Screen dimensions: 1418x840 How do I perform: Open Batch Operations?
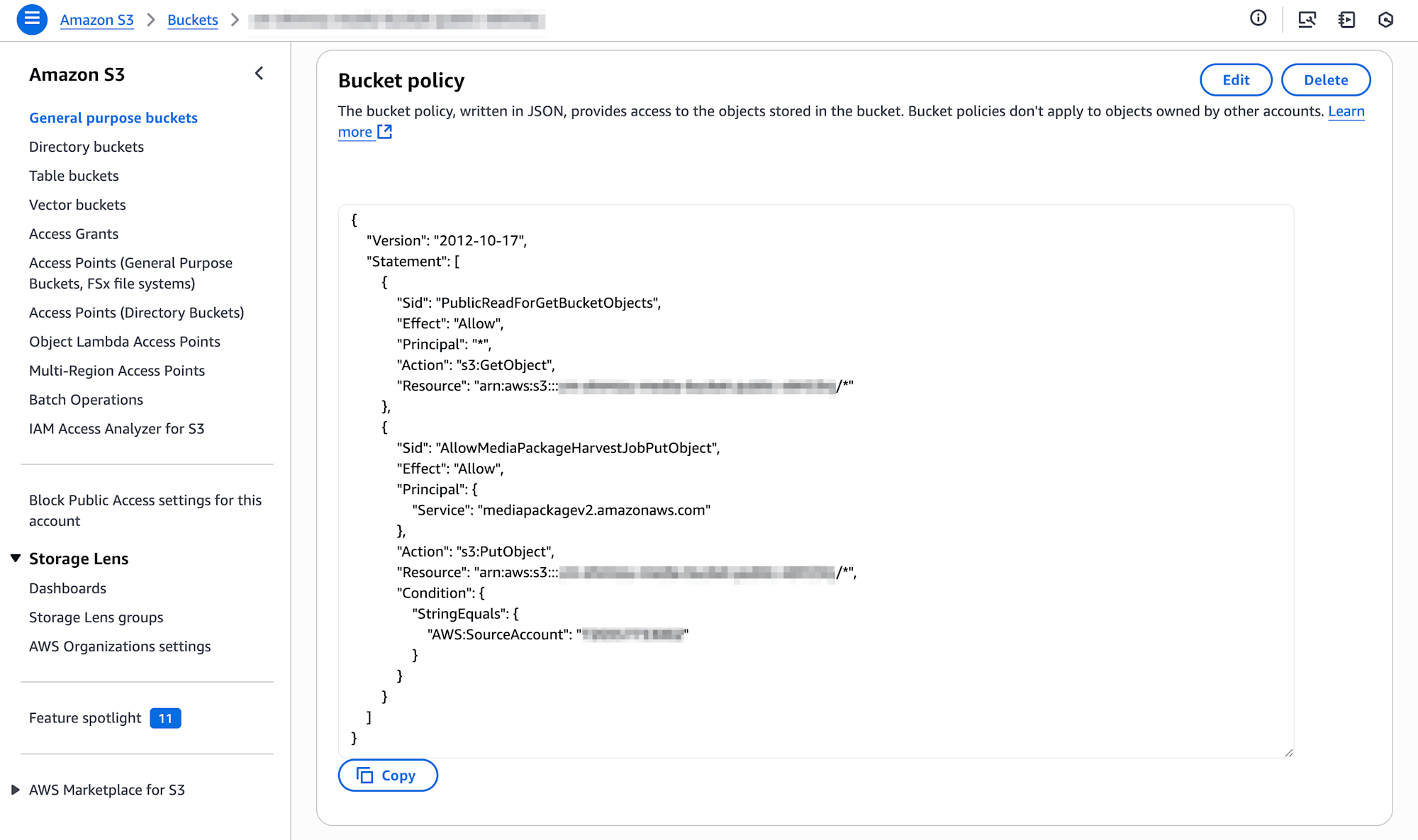pos(86,400)
